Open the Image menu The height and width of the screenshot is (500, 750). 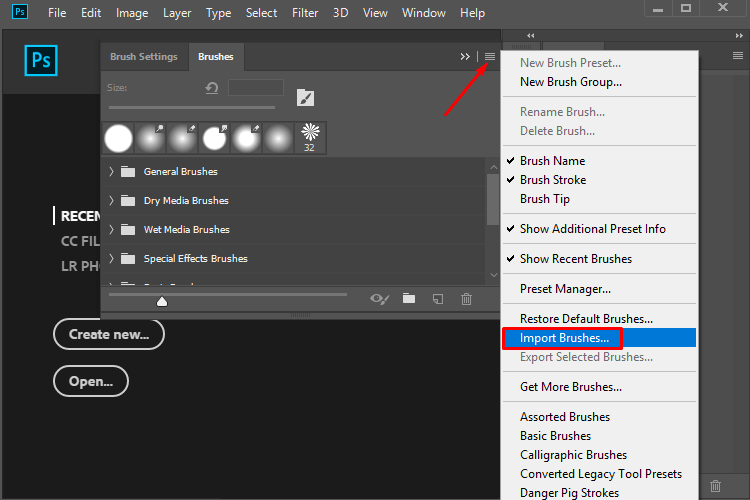(x=132, y=13)
